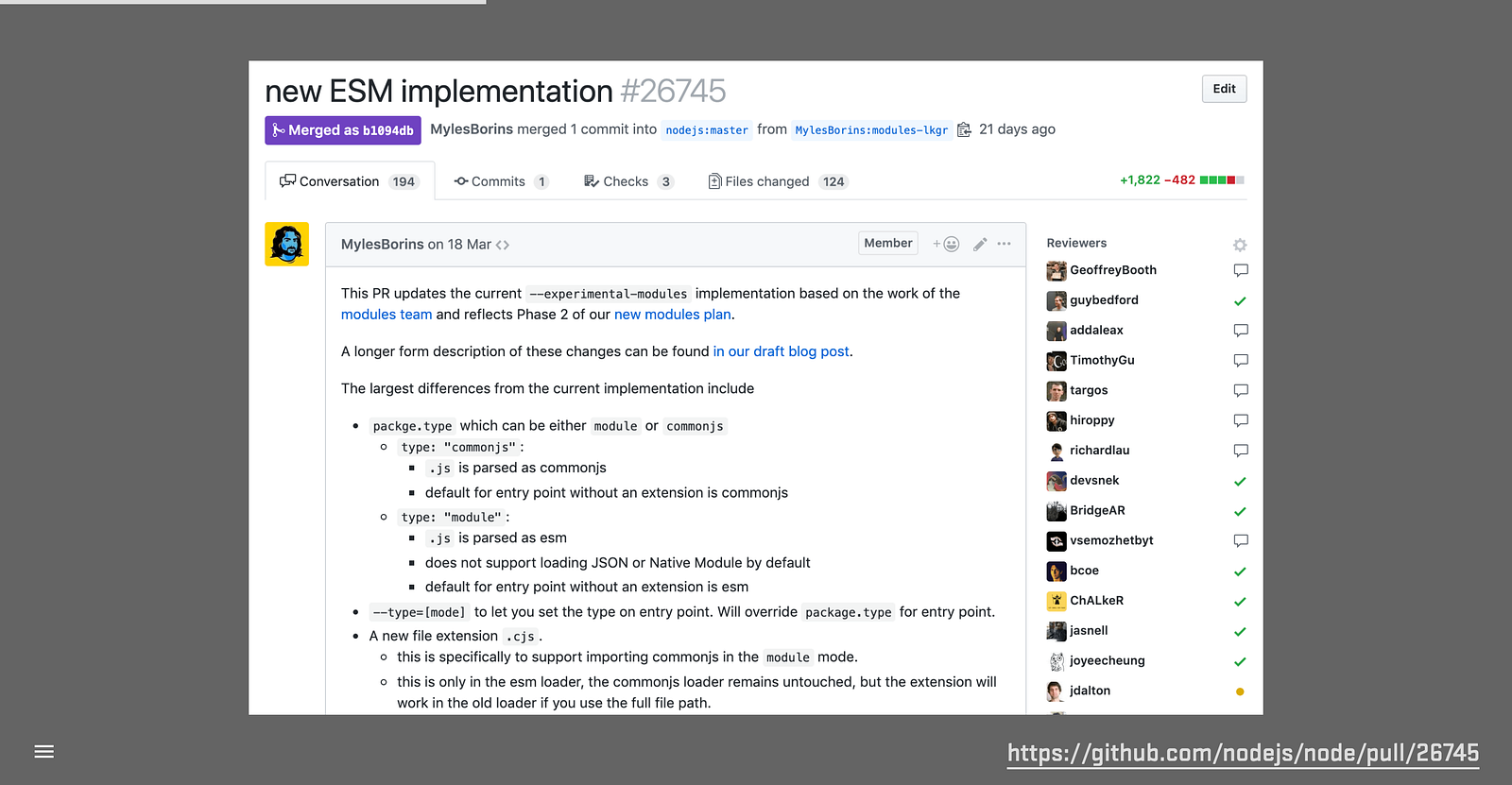Click the Member badge on the comment
Image resolution: width=1512 pixels, height=785 pixels.
click(888, 244)
